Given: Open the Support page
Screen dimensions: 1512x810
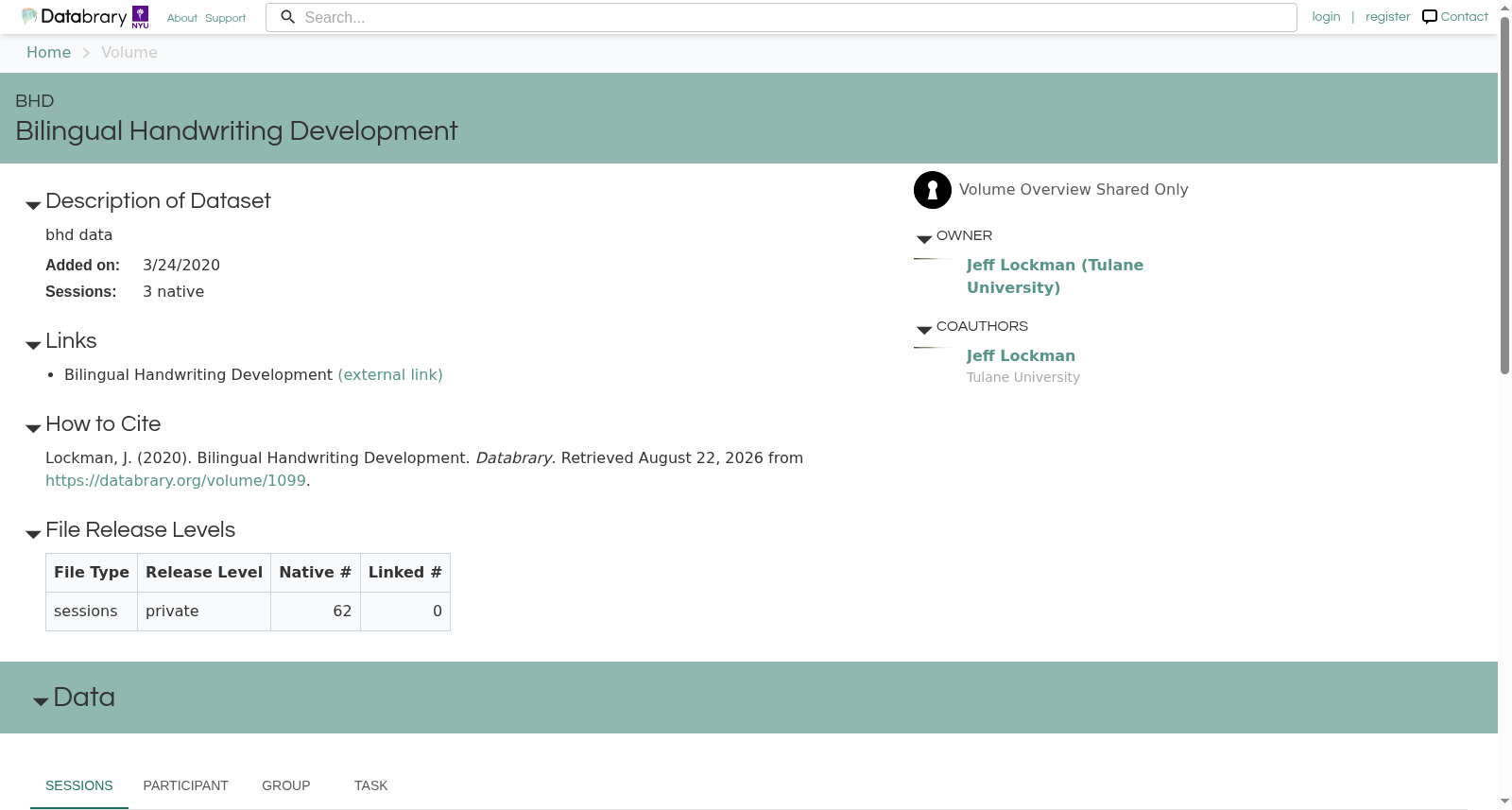Looking at the screenshot, I should 226,18.
